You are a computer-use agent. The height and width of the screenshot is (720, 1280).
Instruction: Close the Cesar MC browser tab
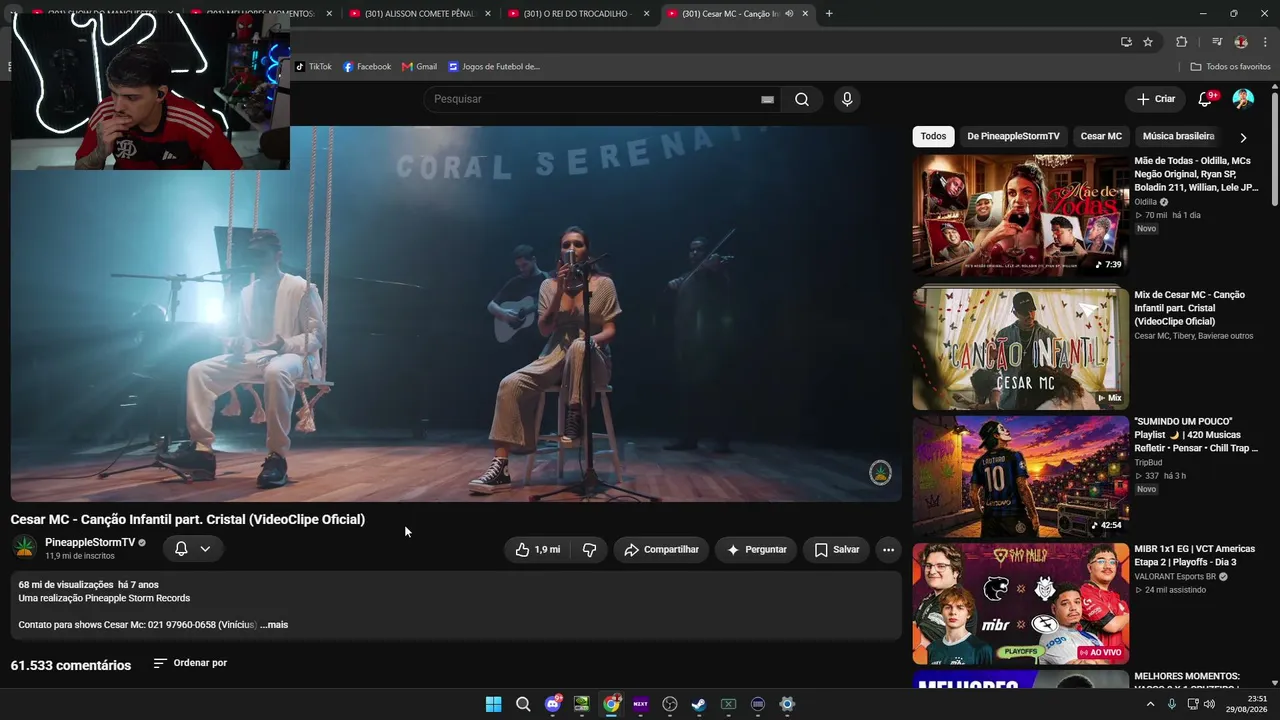pyautogui.click(x=805, y=14)
